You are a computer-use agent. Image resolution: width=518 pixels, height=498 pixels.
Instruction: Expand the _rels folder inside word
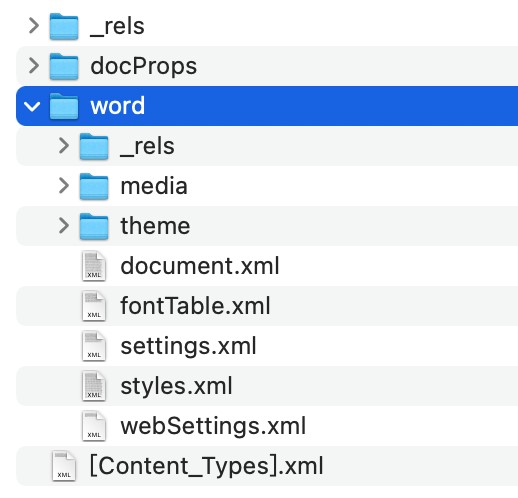click(x=64, y=146)
